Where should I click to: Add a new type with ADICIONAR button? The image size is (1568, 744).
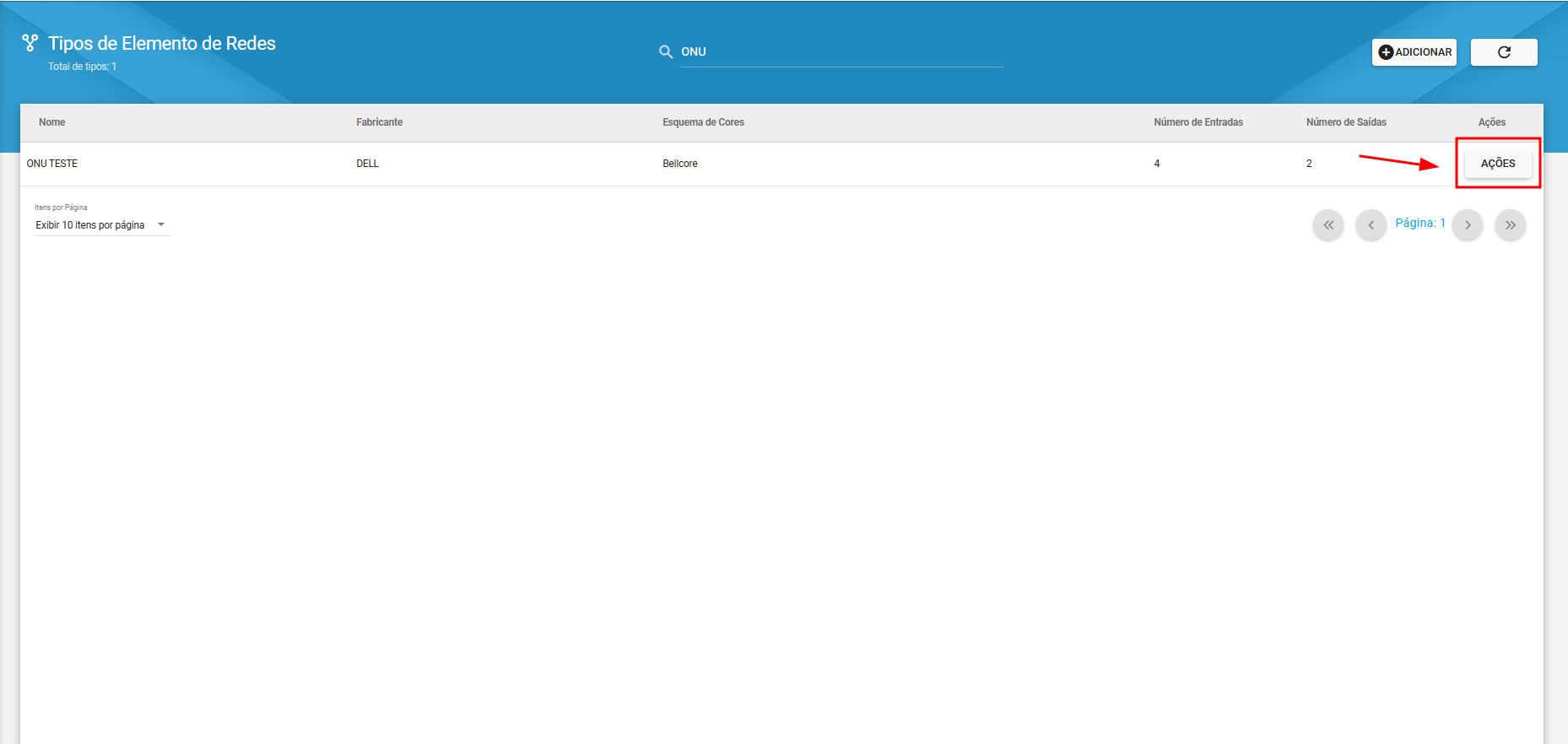tap(1414, 52)
